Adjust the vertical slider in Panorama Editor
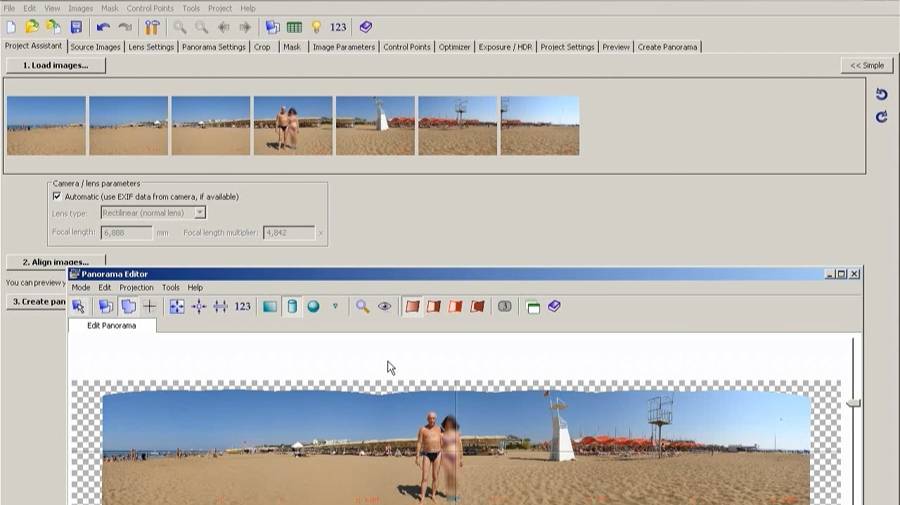 click(853, 403)
